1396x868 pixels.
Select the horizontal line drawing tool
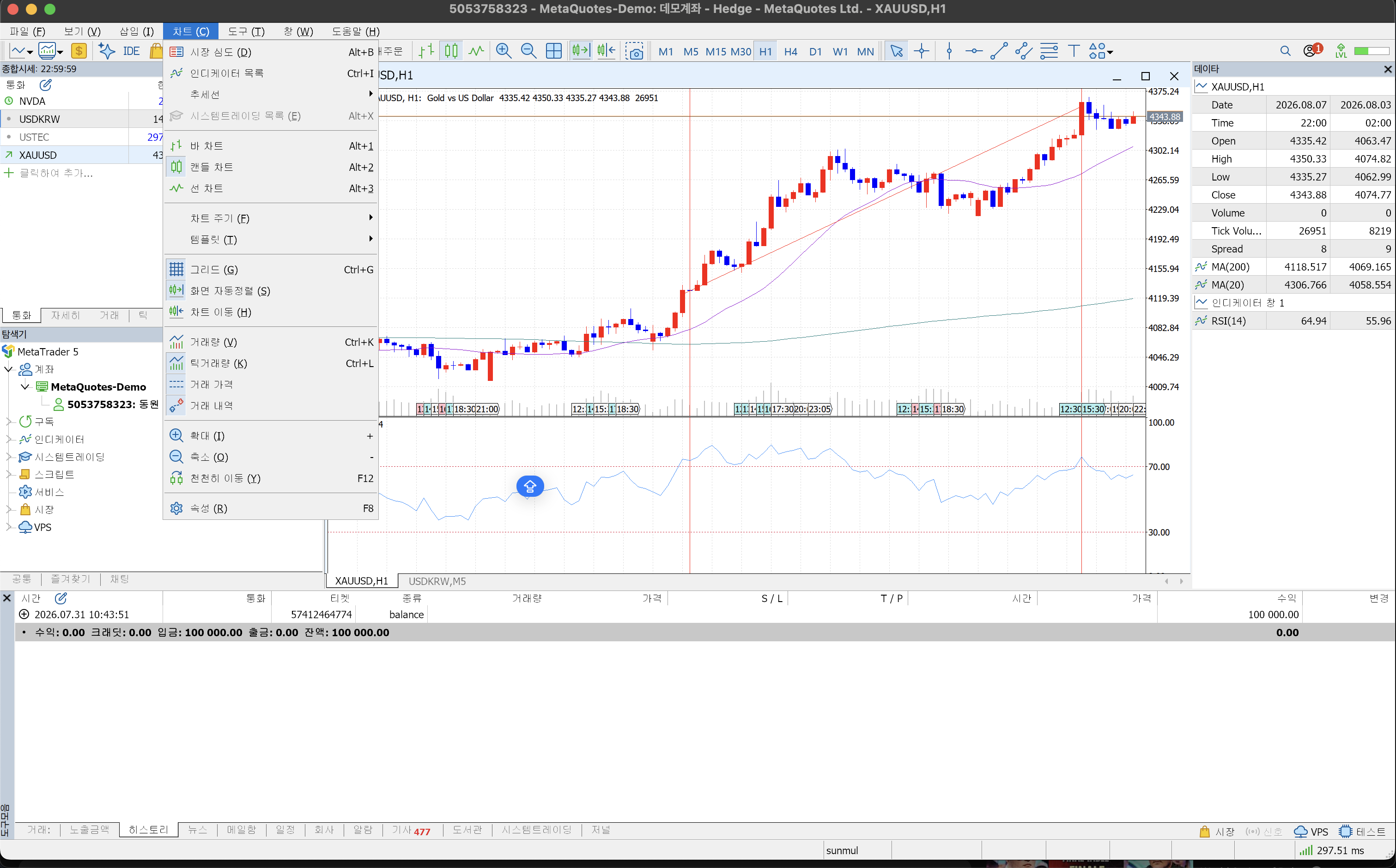click(973, 51)
